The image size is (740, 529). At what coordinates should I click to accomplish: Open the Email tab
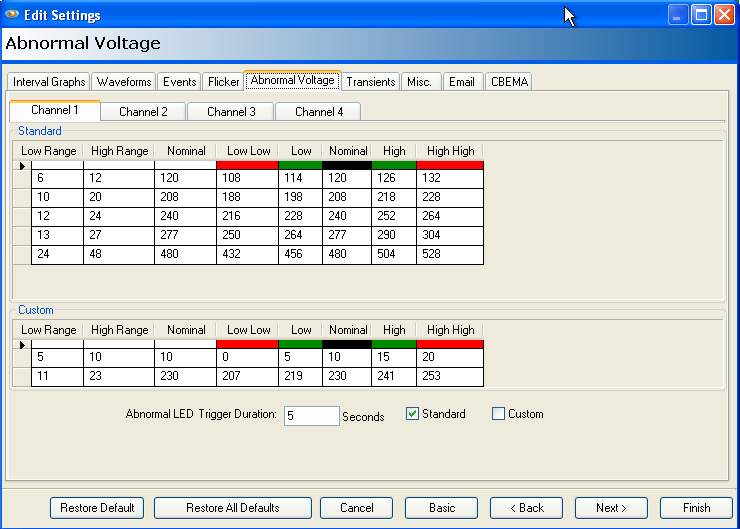[462, 82]
